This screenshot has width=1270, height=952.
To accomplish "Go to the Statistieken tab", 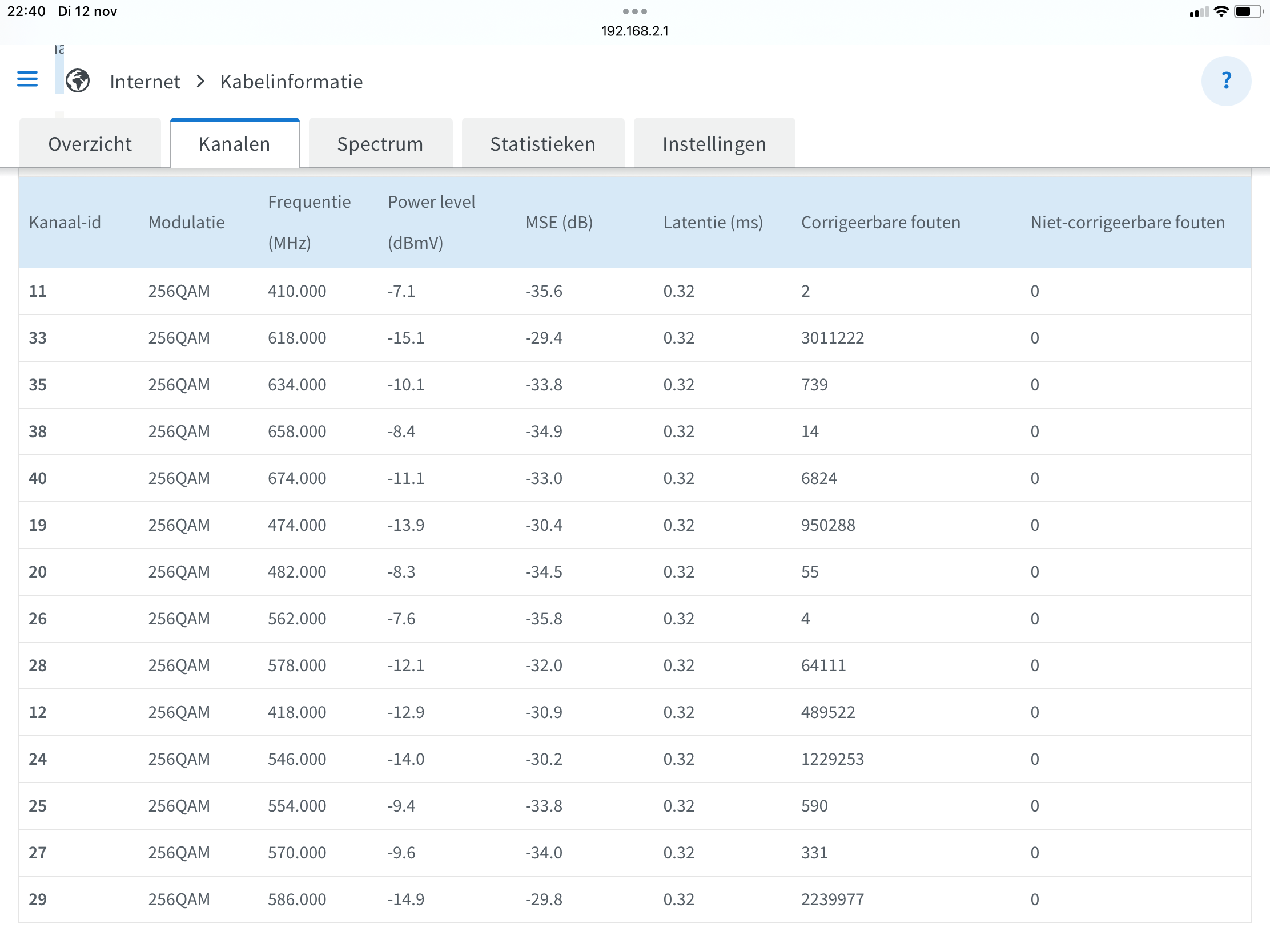I will tap(542, 143).
